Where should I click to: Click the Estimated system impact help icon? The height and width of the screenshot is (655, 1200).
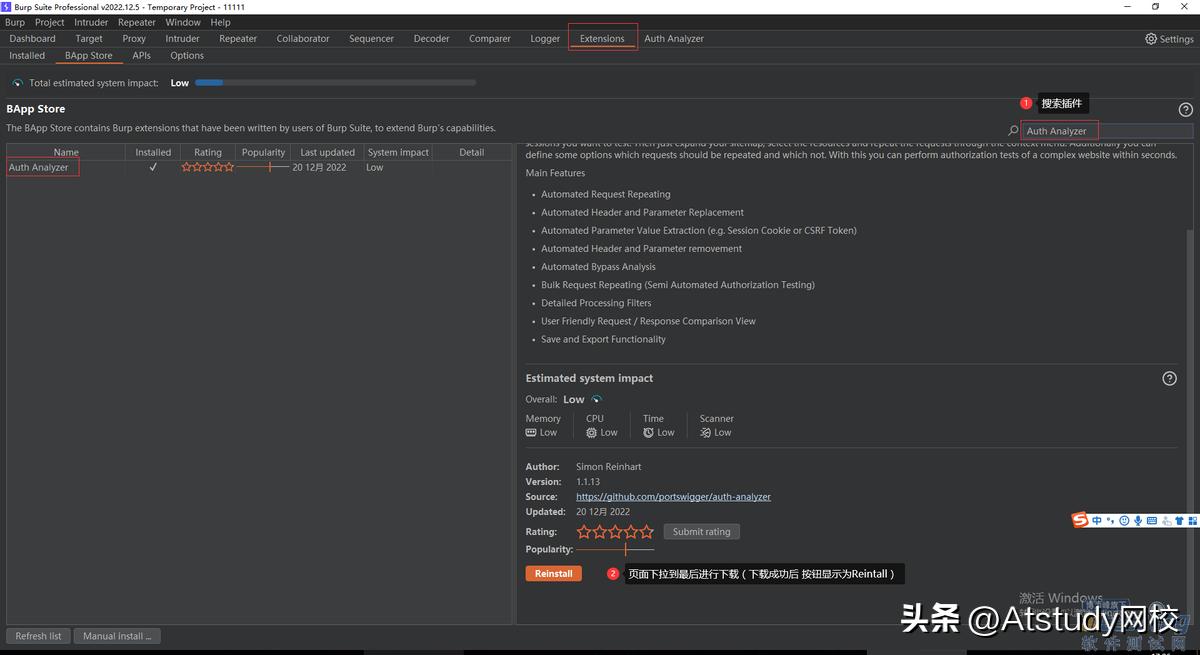[x=1170, y=378]
